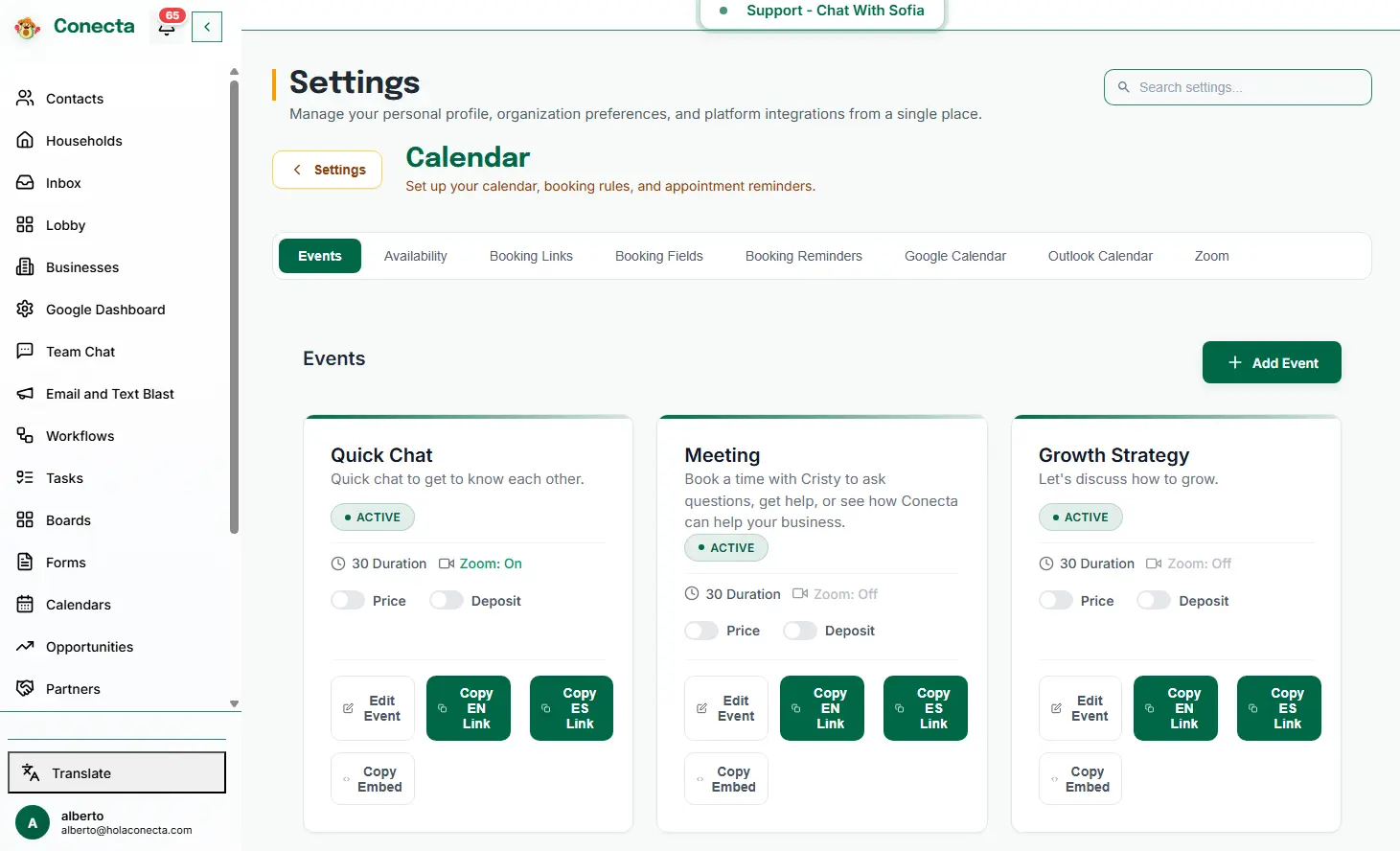
Task: Enable Price for Growth Strategy
Action: [x=1056, y=600]
